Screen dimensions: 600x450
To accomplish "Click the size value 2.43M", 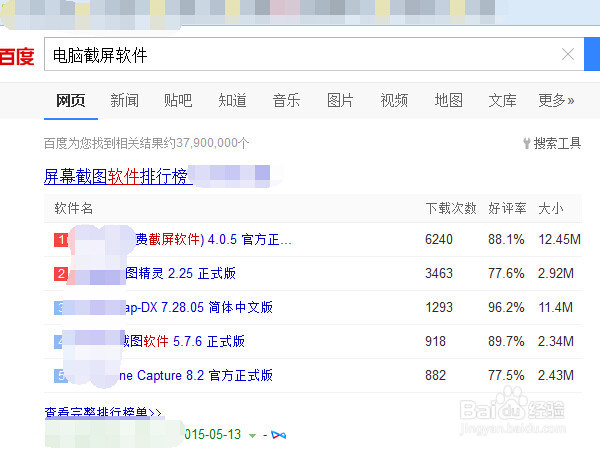I will tap(556, 375).
